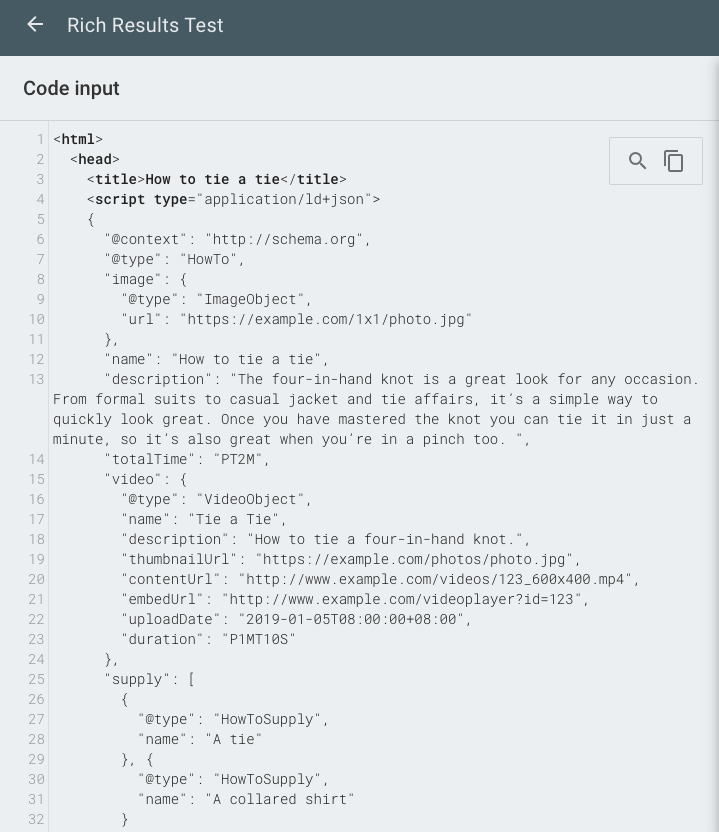The image size is (719, 832).
Task: Open search in the code editor
Action: (637, 161)
